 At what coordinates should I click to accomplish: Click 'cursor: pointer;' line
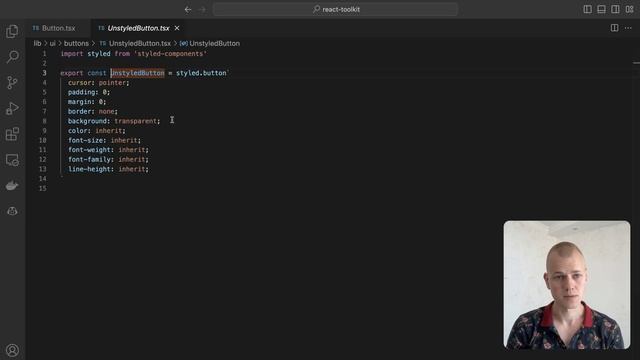(98, 83)
